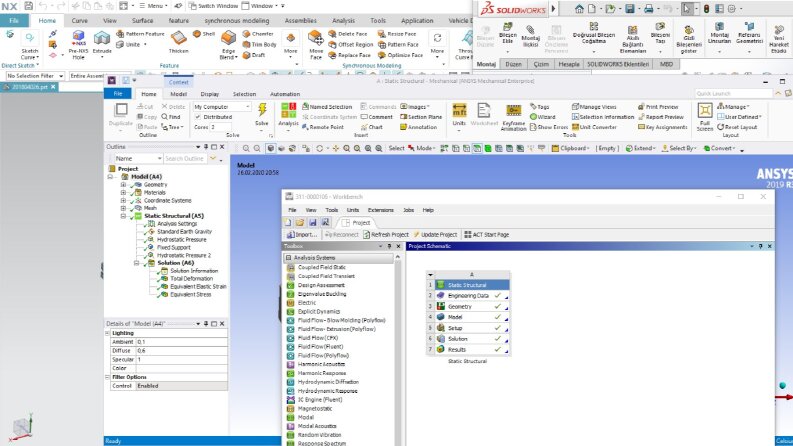Click the Search Outline field
Image resolution: width=793 pixels, height=446 pixels.
pos(185,159)
